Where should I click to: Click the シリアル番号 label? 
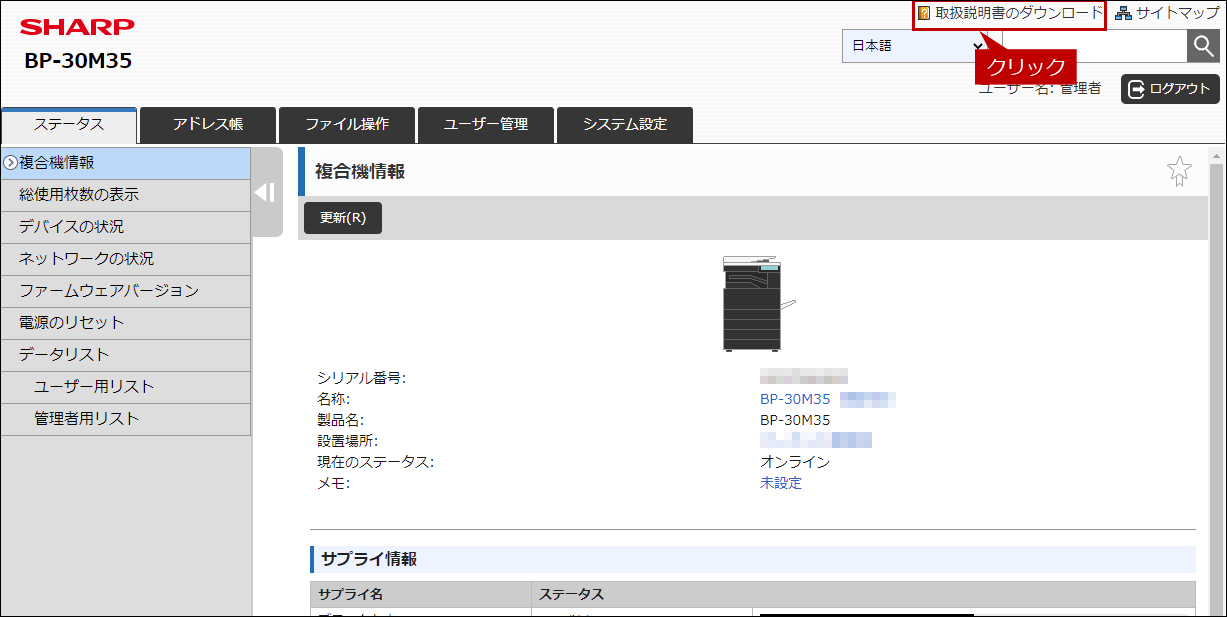[x=361, y=378]
